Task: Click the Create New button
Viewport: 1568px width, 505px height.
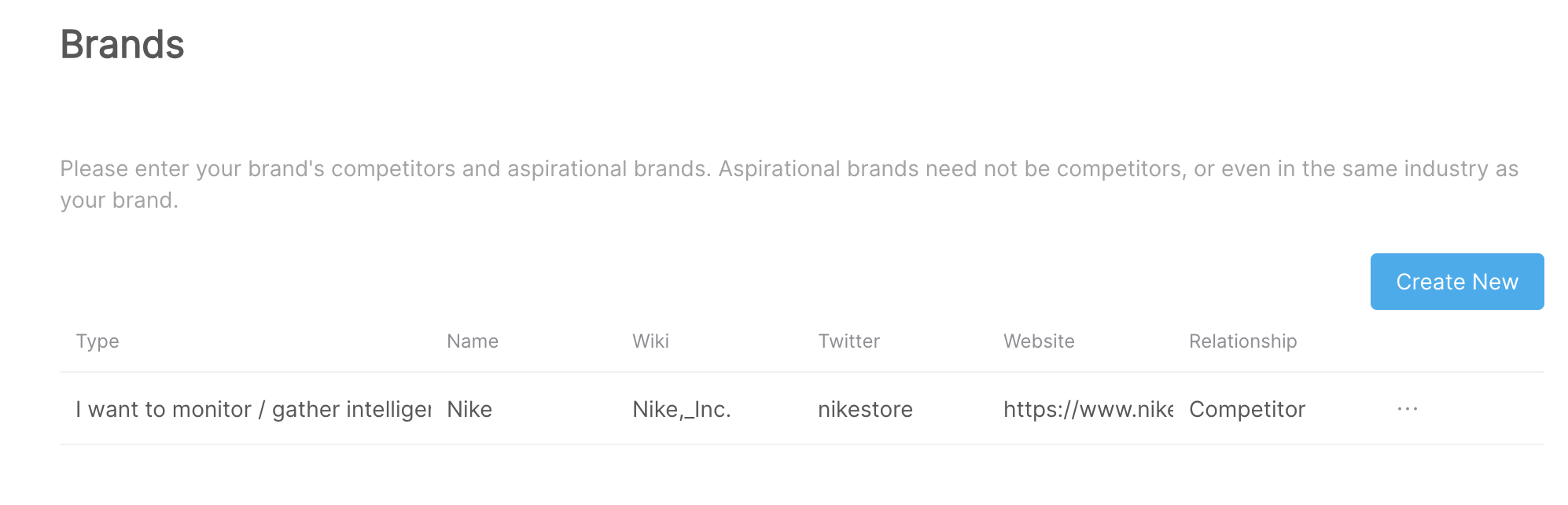Action: pos(1456,281)
